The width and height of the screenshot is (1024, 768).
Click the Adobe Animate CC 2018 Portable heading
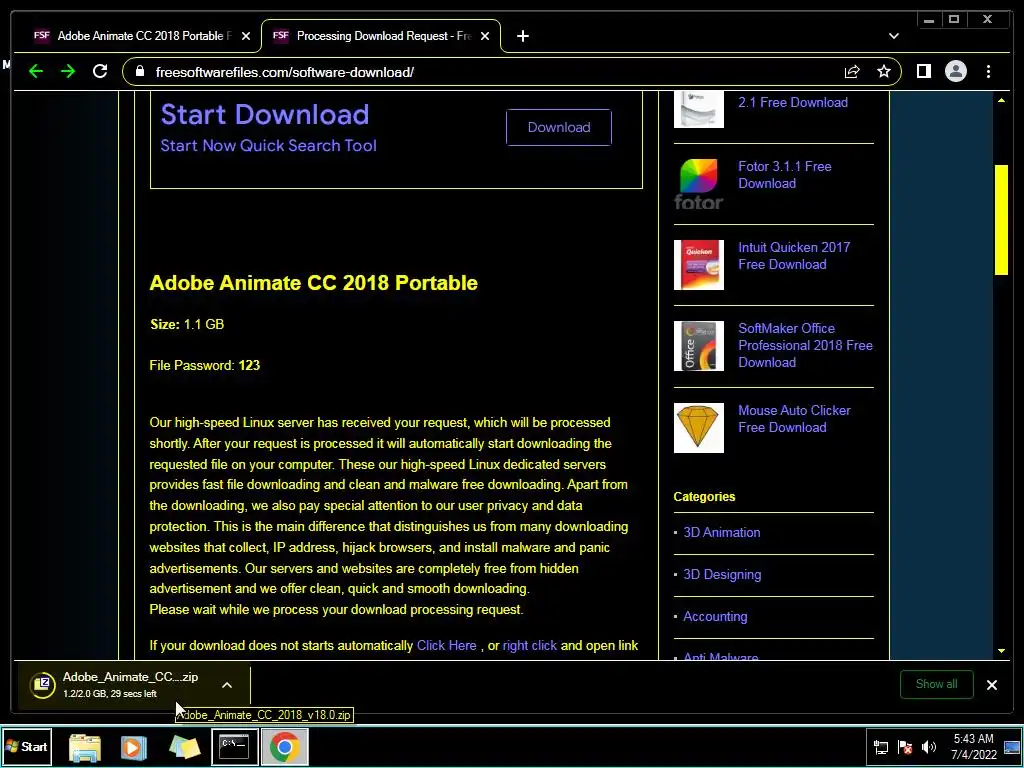click(313, 283)
